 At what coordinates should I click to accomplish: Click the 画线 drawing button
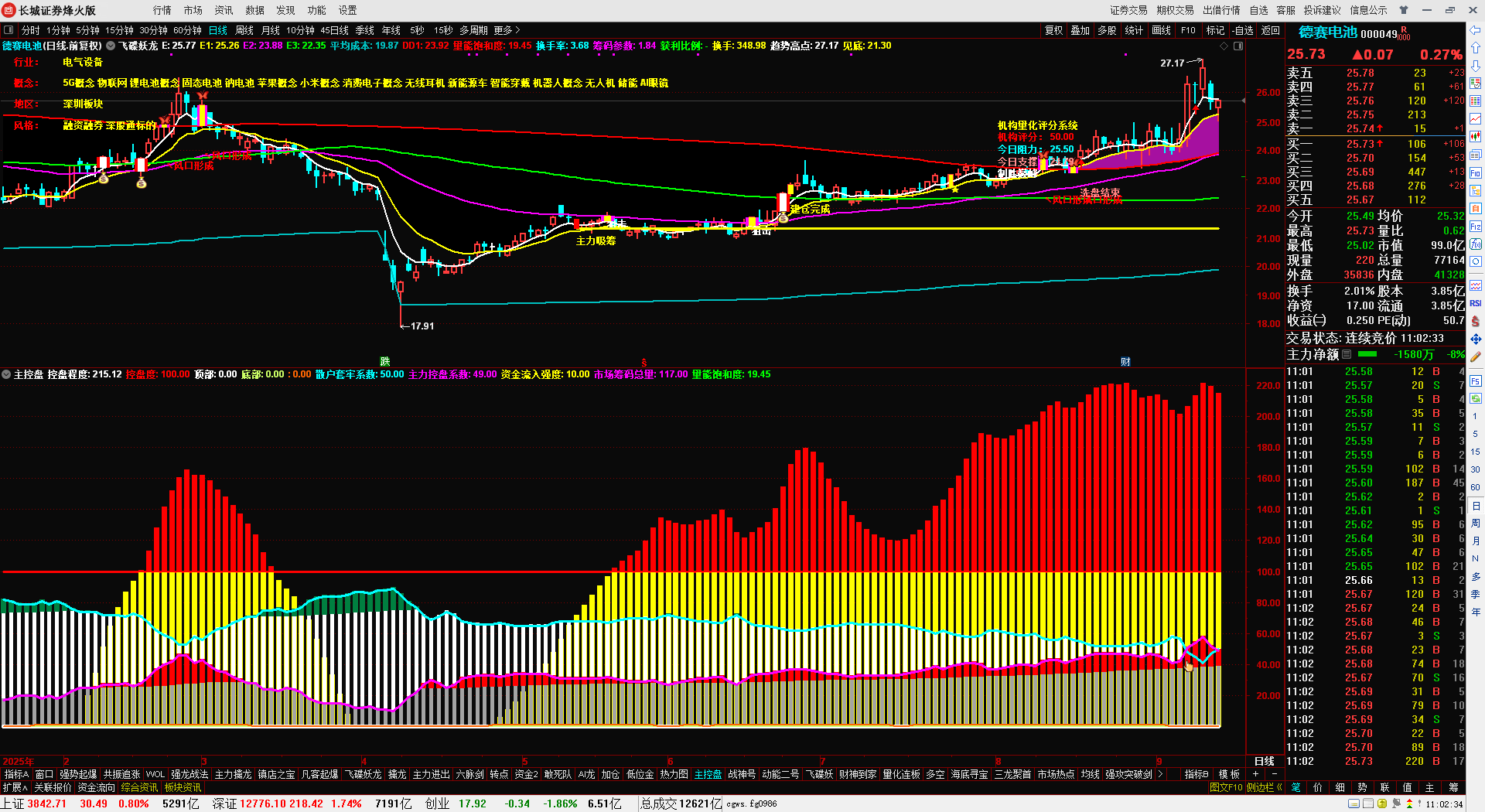click(1162, 30)
